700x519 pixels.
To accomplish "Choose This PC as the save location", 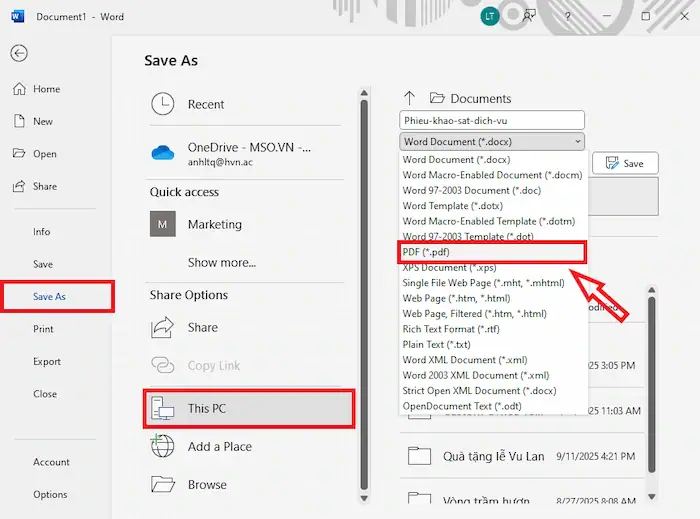I will pos(248,408).
